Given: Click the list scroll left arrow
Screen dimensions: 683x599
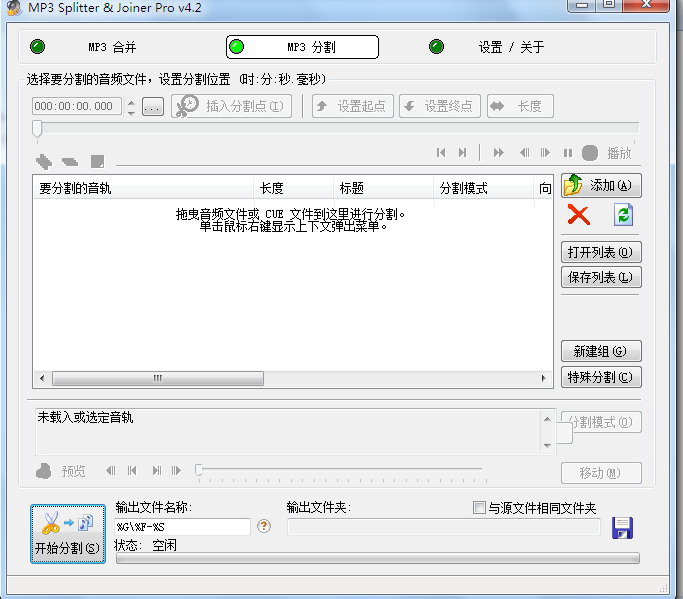Looking at the screenshot, I should (42, 378).
